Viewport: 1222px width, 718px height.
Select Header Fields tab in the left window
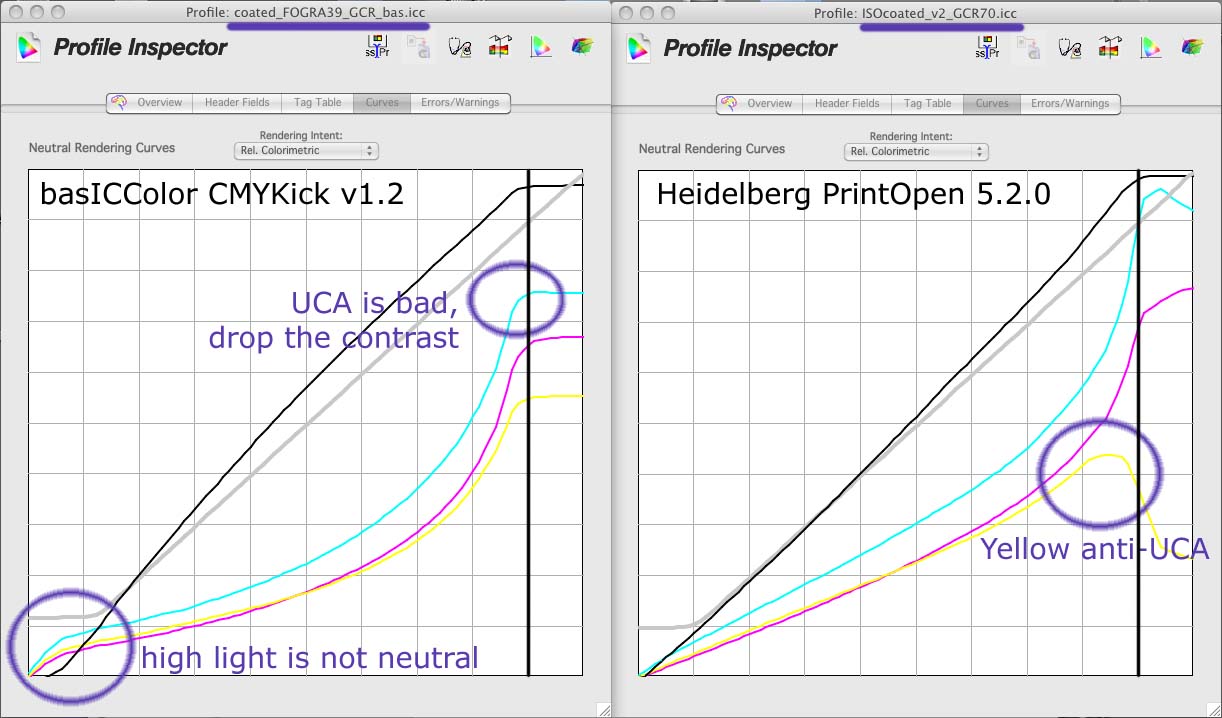(237, 103)
